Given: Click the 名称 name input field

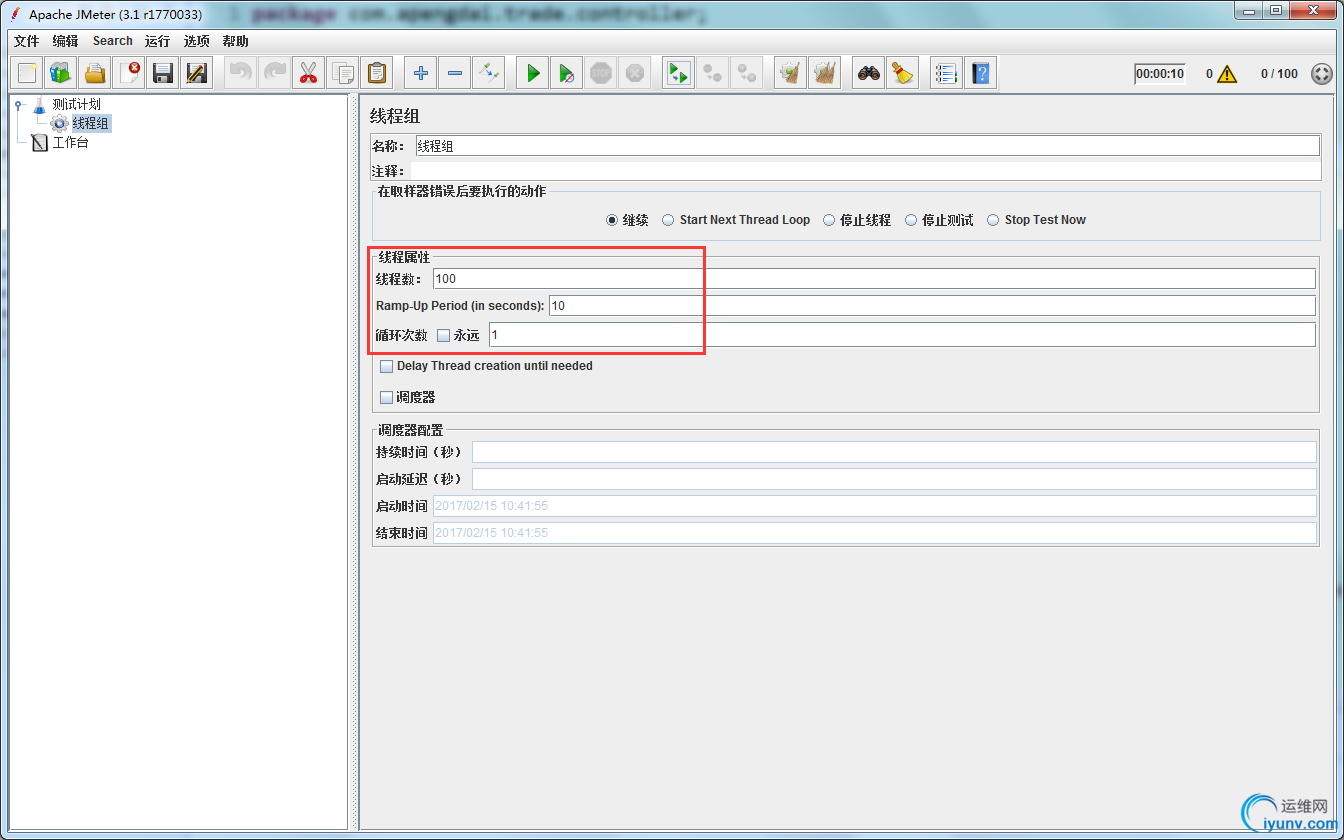Looking at the screenshot, I should (x=867, y=146).
